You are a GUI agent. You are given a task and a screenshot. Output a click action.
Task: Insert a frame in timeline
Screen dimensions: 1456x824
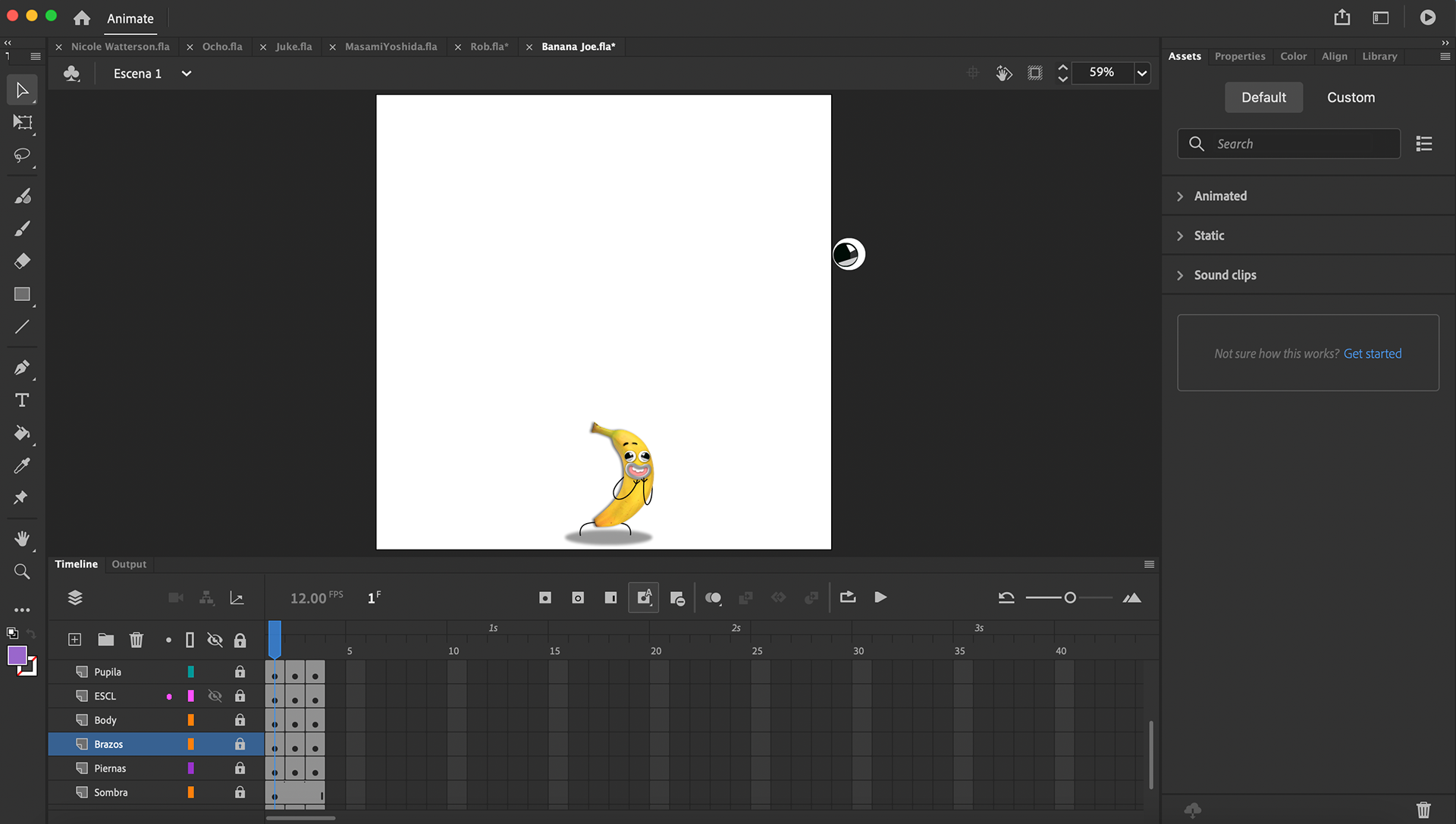point(610,598)
